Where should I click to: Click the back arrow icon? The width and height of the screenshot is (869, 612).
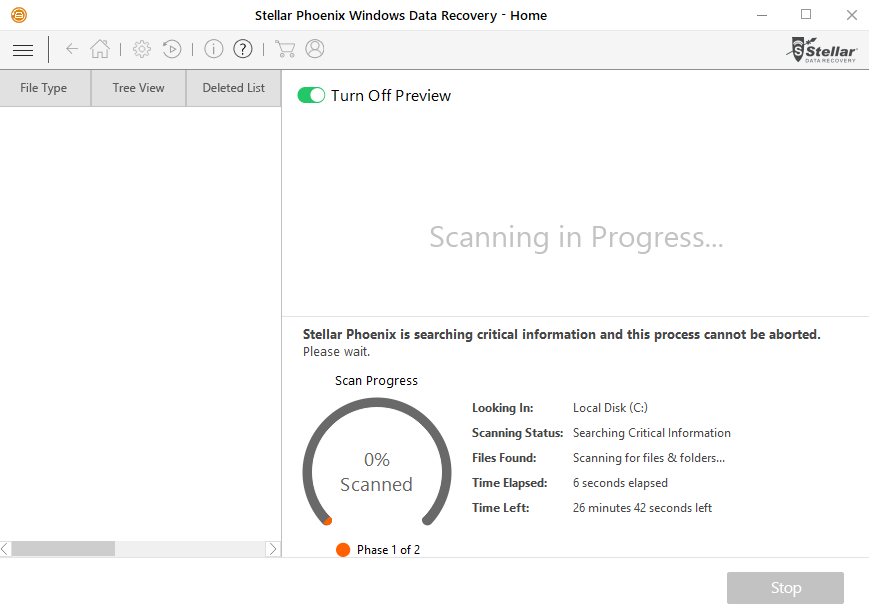pyautogui.click(x=72, y=49)
